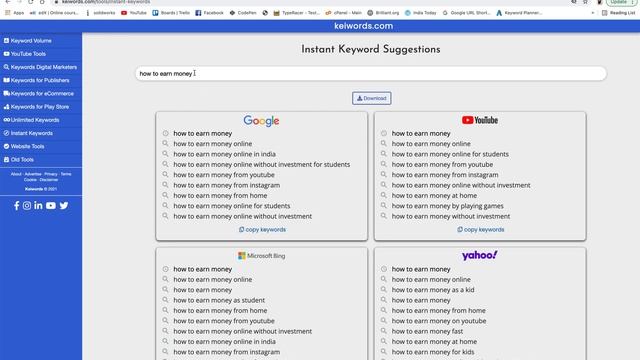640x360 pixels.
Task: Open Keyword Volume in sidebar
Action: [28, 41]
